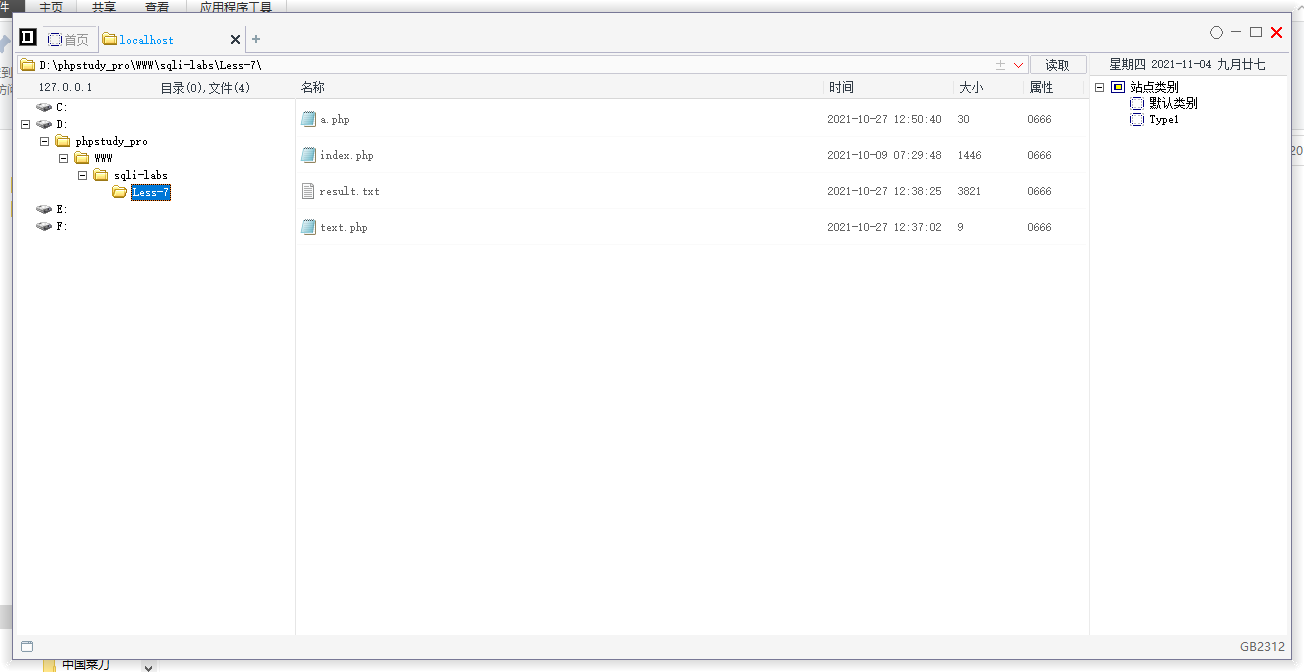Click the WWW folder icon
The height and width of the screenshot is (672, 1304).
[x=82, y=158]
